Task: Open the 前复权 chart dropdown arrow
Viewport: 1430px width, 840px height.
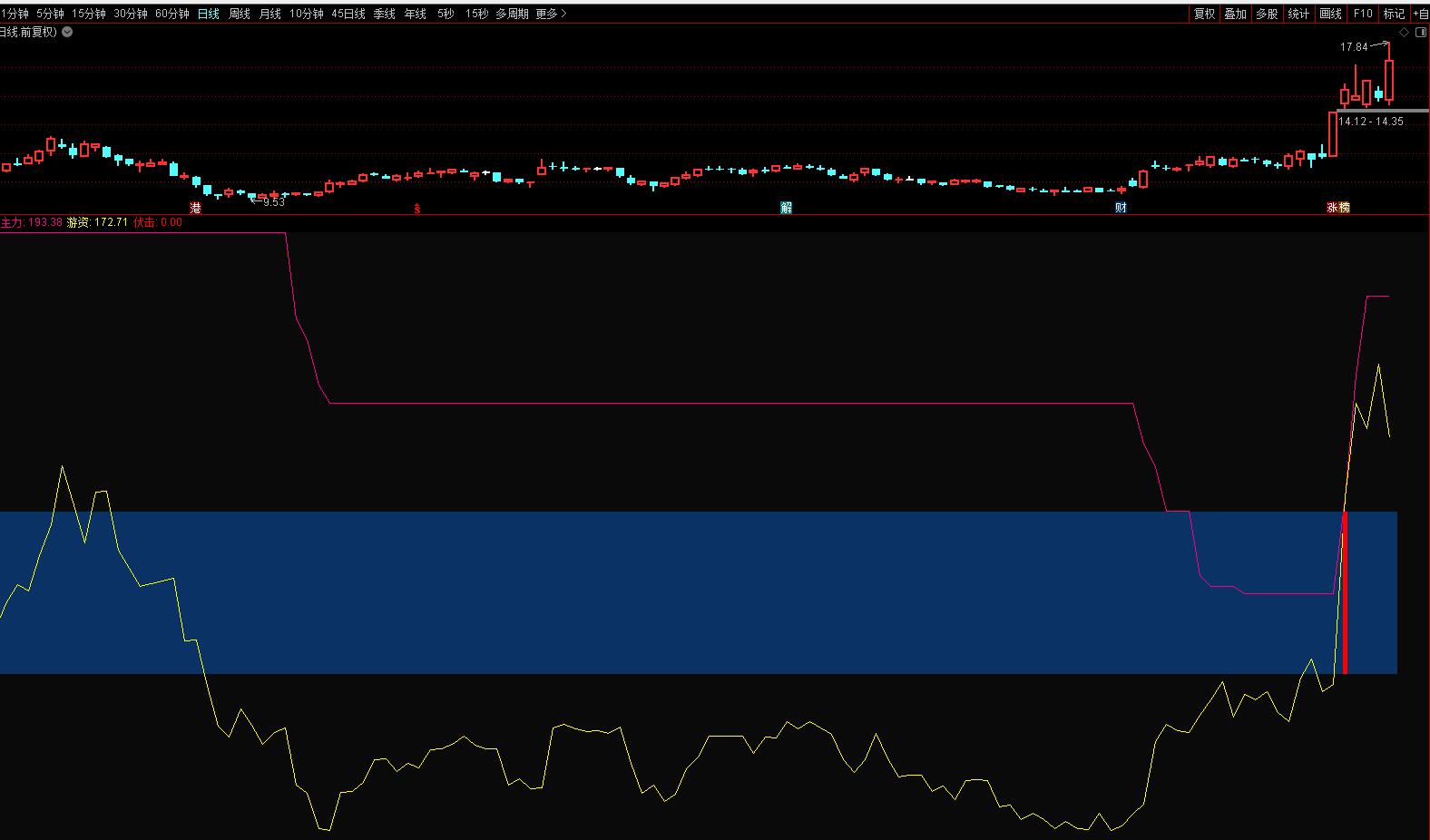Action: [67, 32]
